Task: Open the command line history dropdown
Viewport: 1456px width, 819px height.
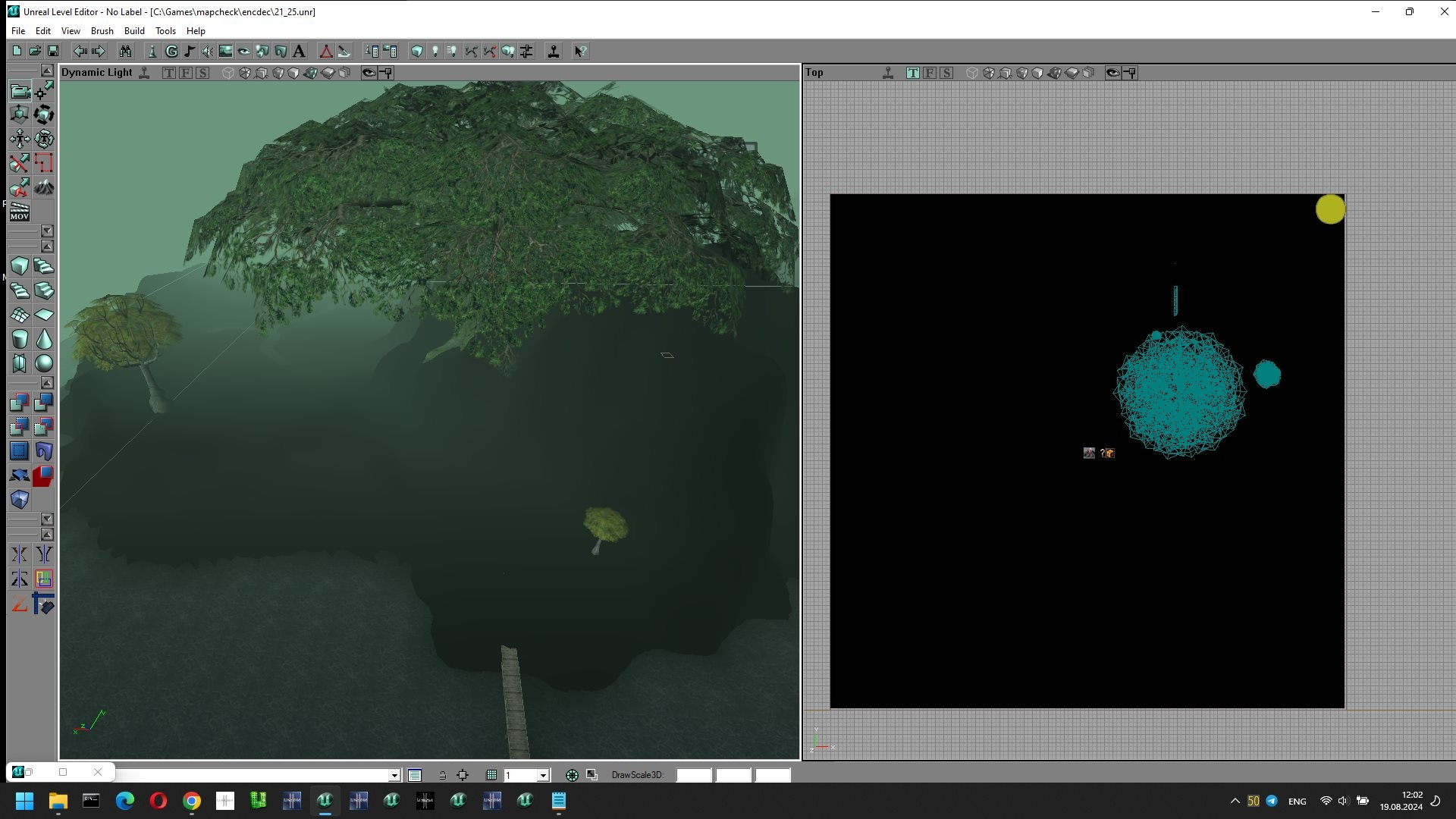Action: coord(394,775)
